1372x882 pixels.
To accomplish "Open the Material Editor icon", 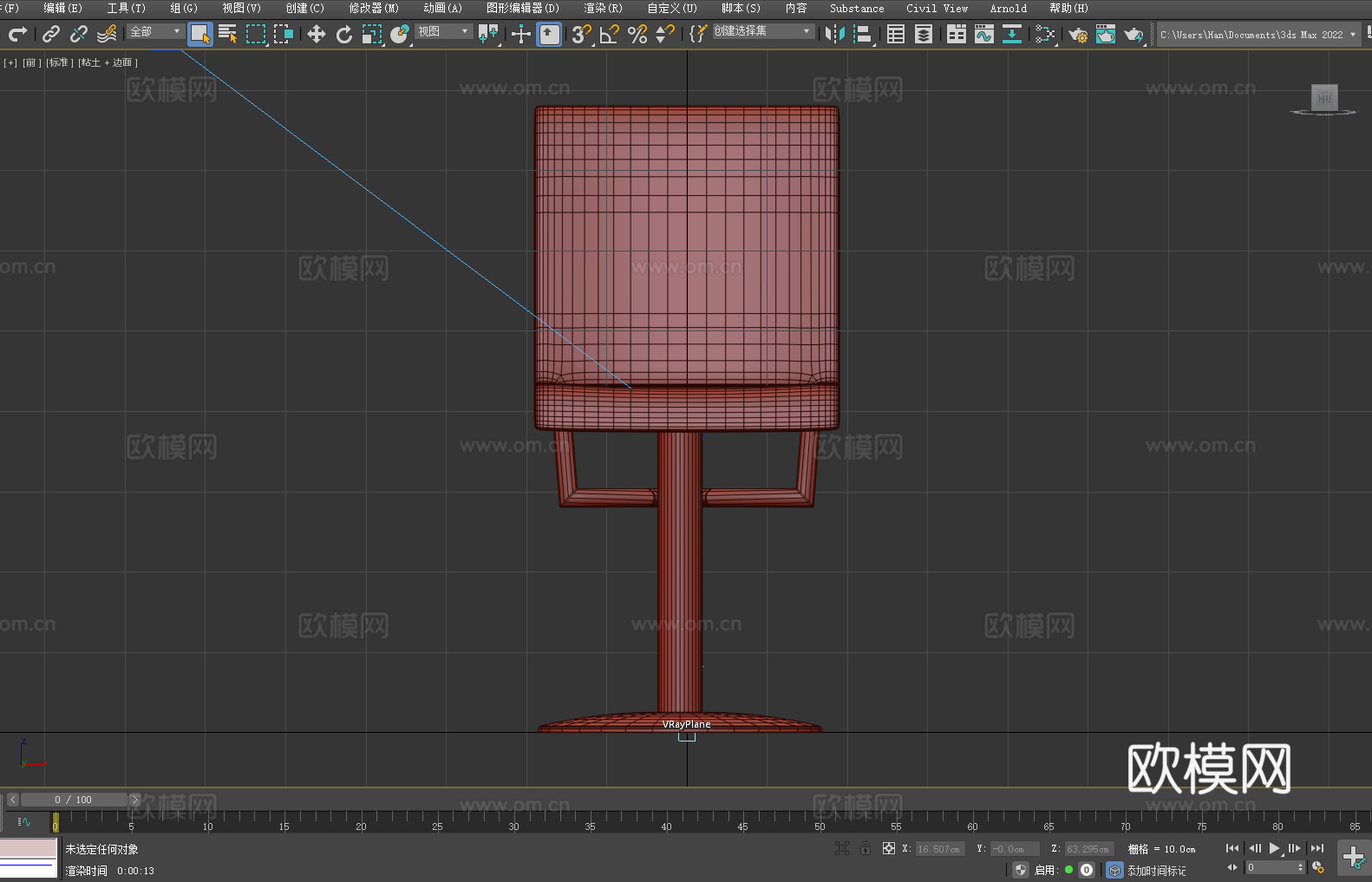I will (x=1045, y=34).
